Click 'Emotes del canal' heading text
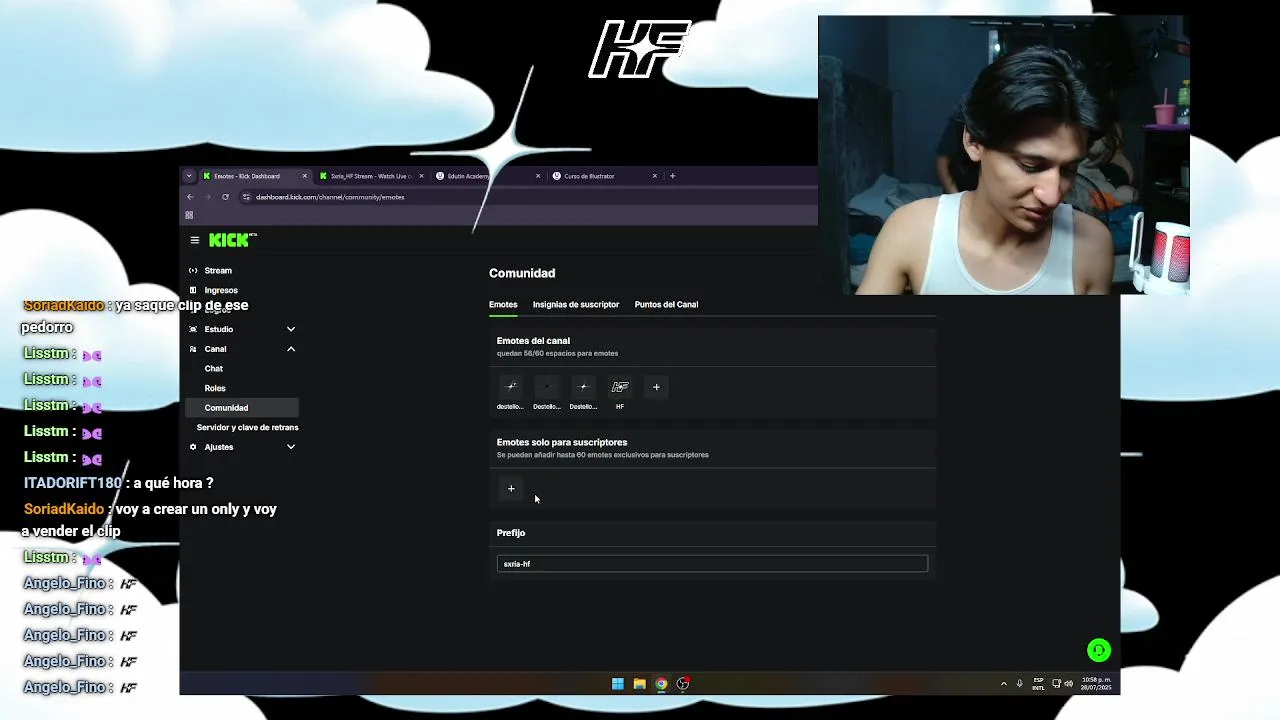Viewport: 1280px width, 720px height. click(533, 341)
